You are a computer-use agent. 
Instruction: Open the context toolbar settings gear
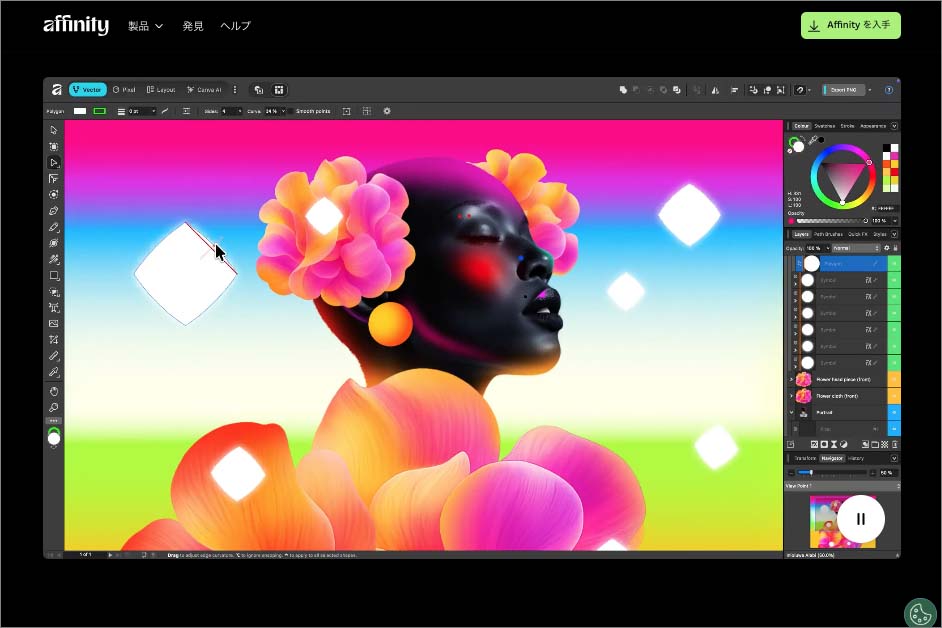point(387,111)
